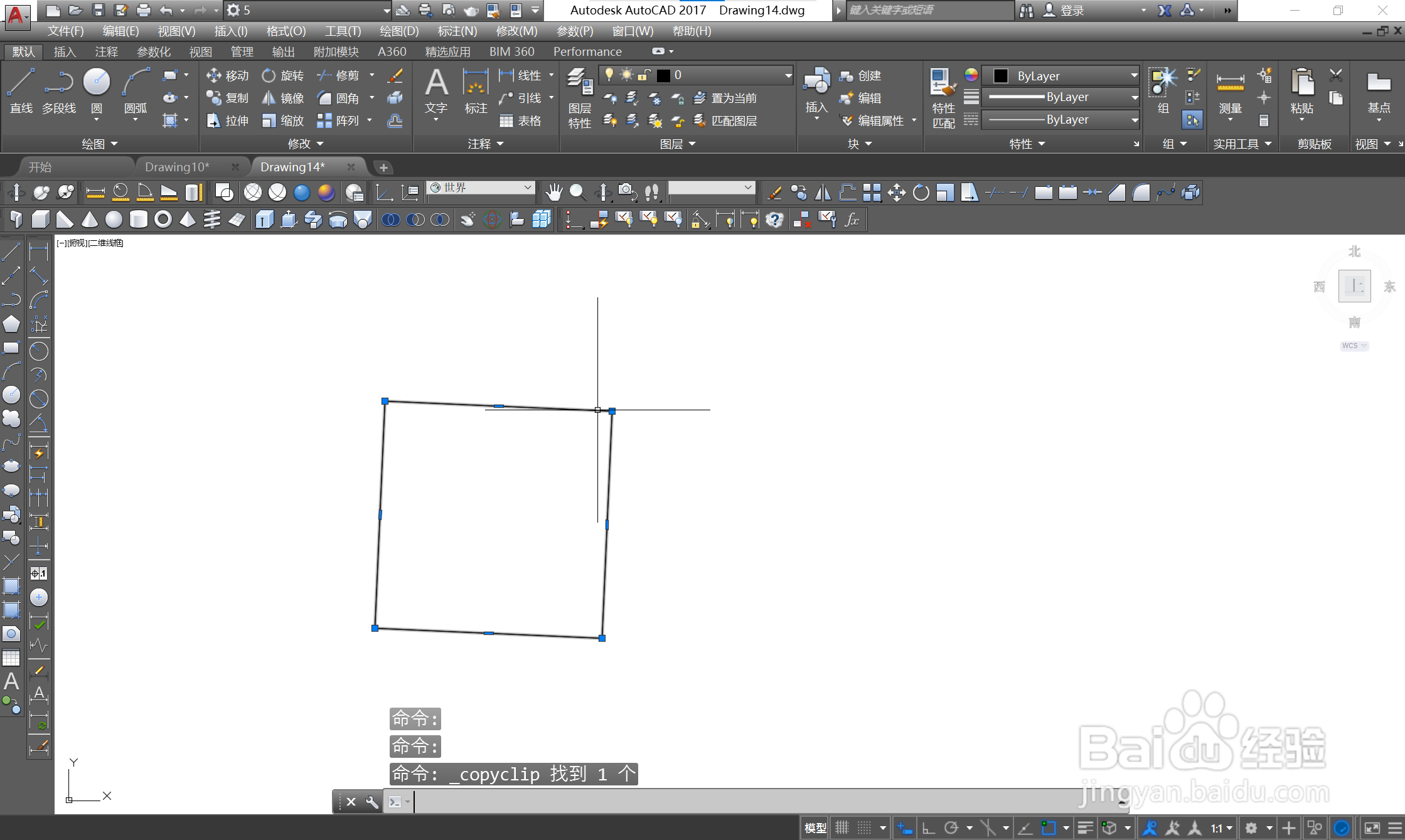Open the 世界 UCS dropdown
The width and height of the screenshot is (1405, 840).
[x=481, y=188]
